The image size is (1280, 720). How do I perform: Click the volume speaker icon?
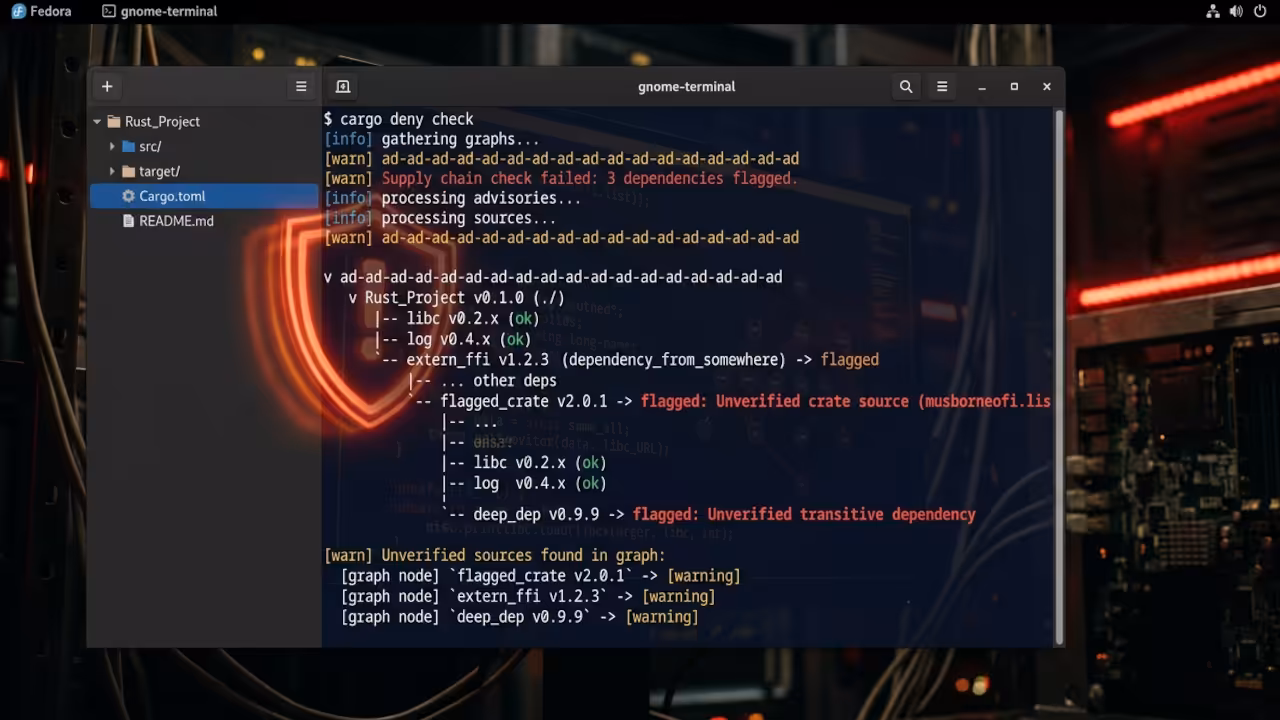pos(1236,11)
